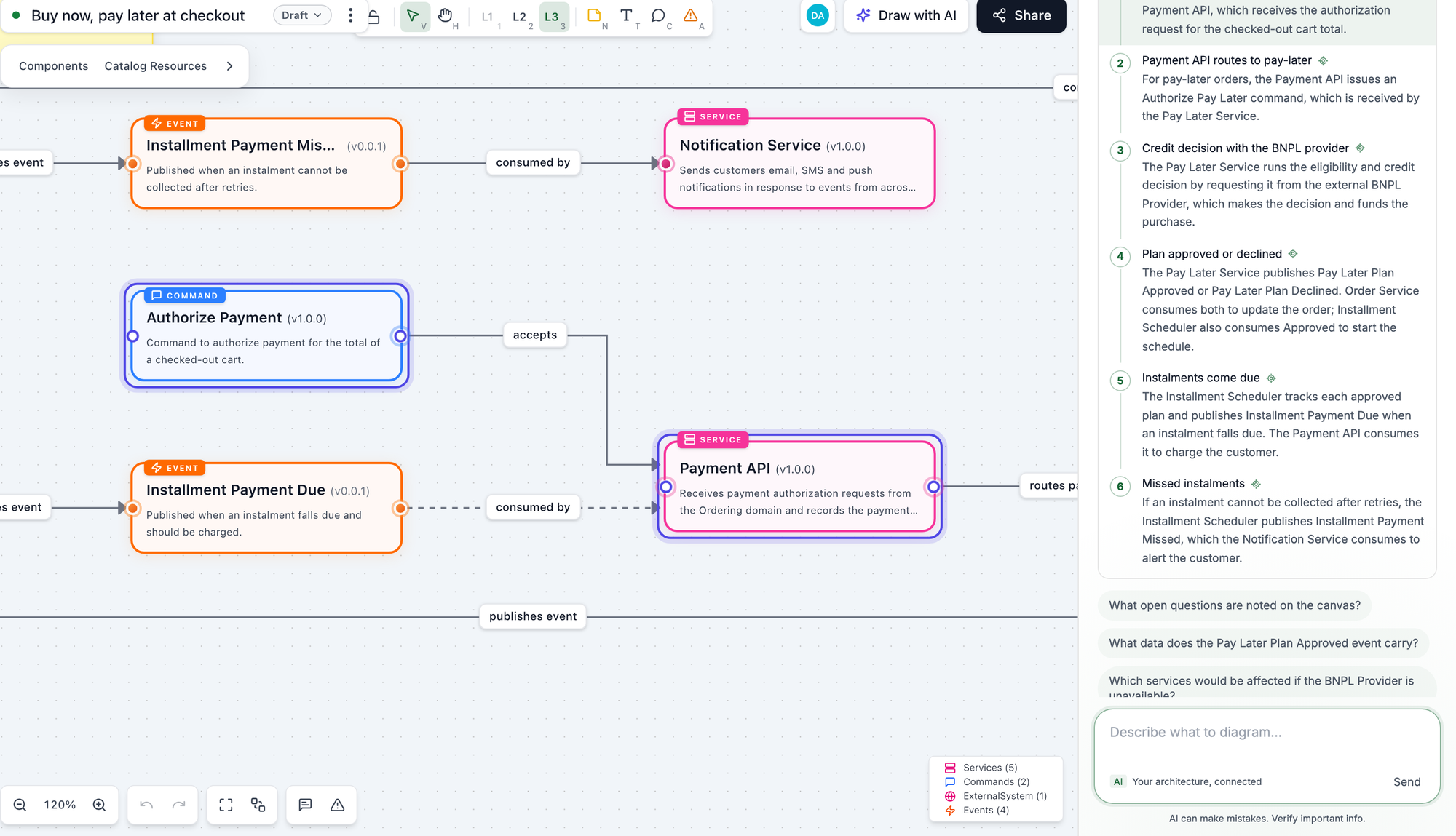Ask 'What open questions are noted on the canvas?'

coord(1235,605)
